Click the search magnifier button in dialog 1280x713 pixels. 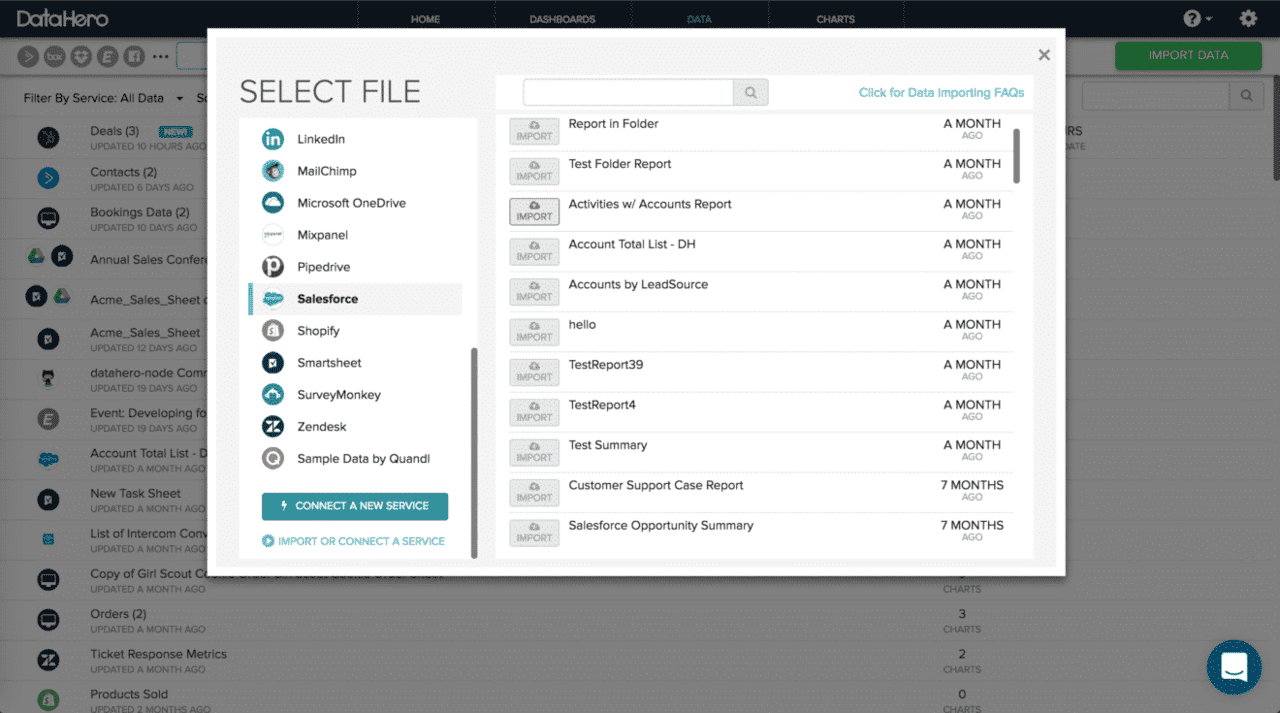750,93
